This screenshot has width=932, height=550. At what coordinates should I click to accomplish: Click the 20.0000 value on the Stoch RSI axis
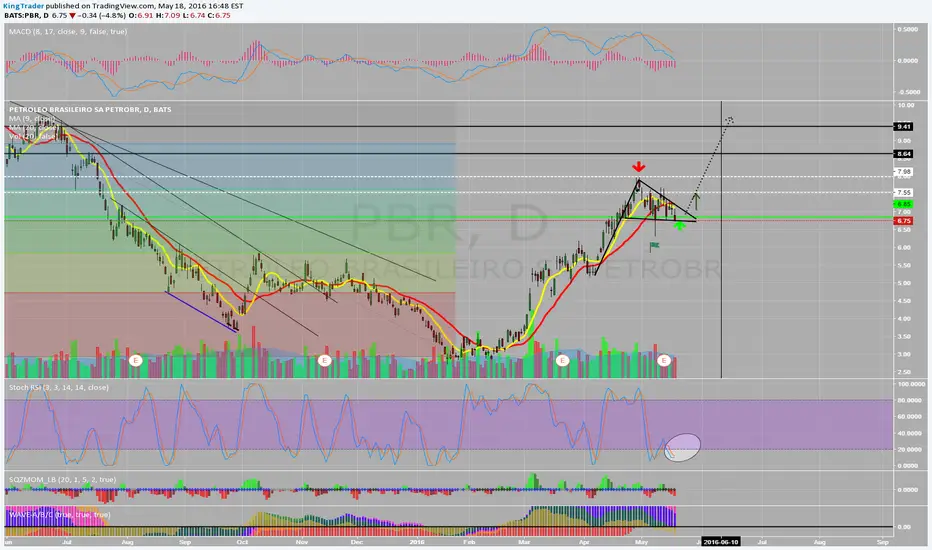pyautogui.click(x=909, y=450)
